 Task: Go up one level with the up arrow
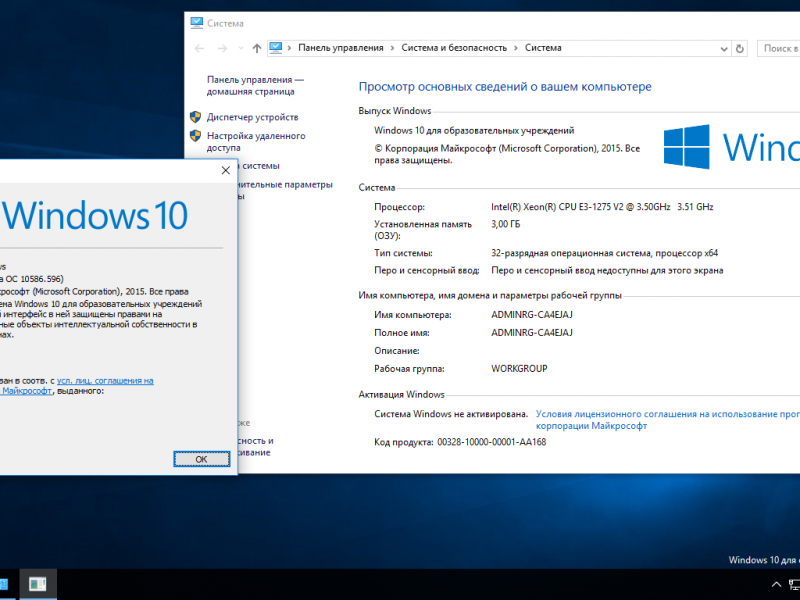click(x=257, y=48)
